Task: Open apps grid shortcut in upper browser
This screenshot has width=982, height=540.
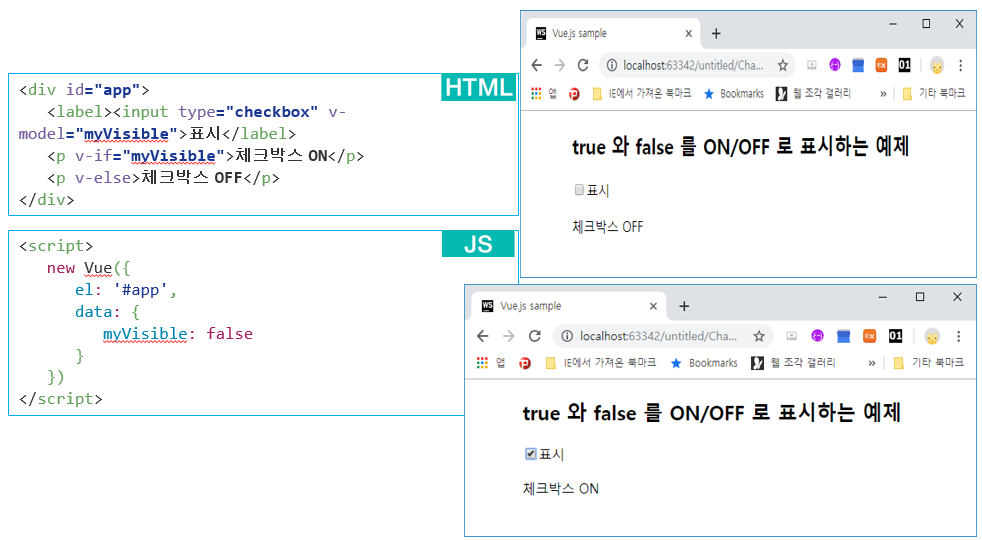Action: tap(536, 93)
